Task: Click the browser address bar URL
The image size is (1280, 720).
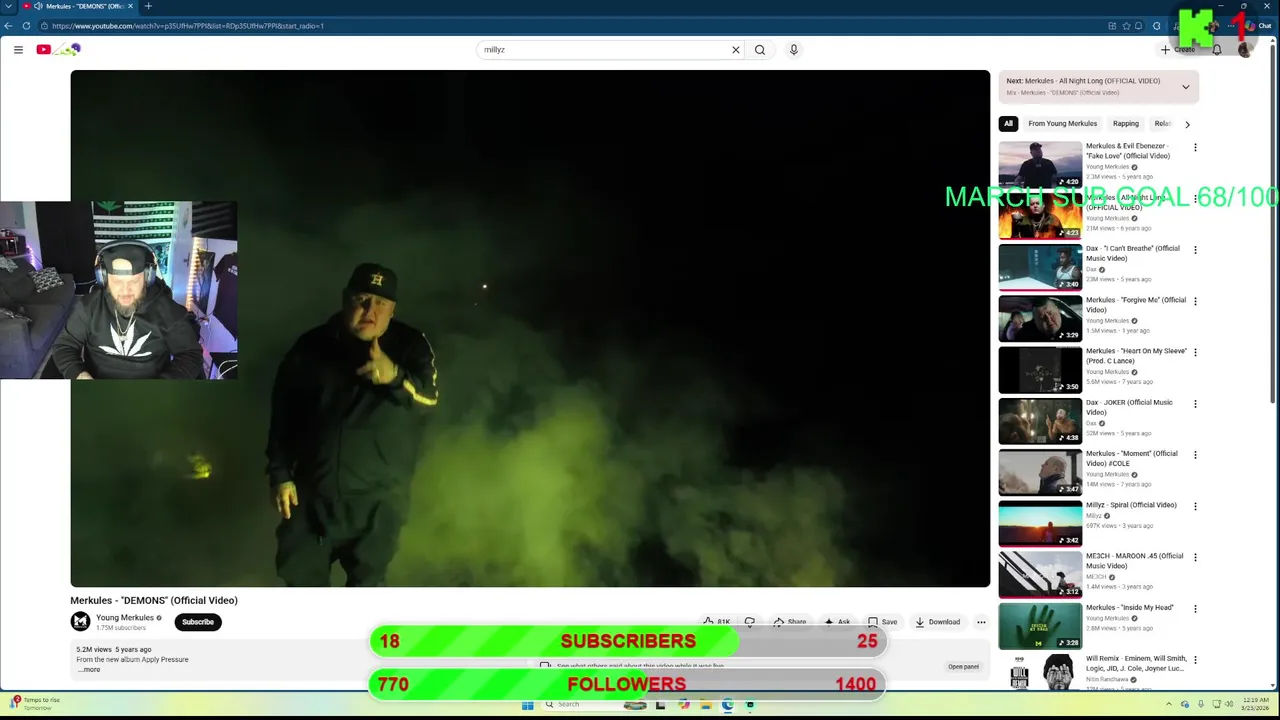Action: (x=188, y=26)
